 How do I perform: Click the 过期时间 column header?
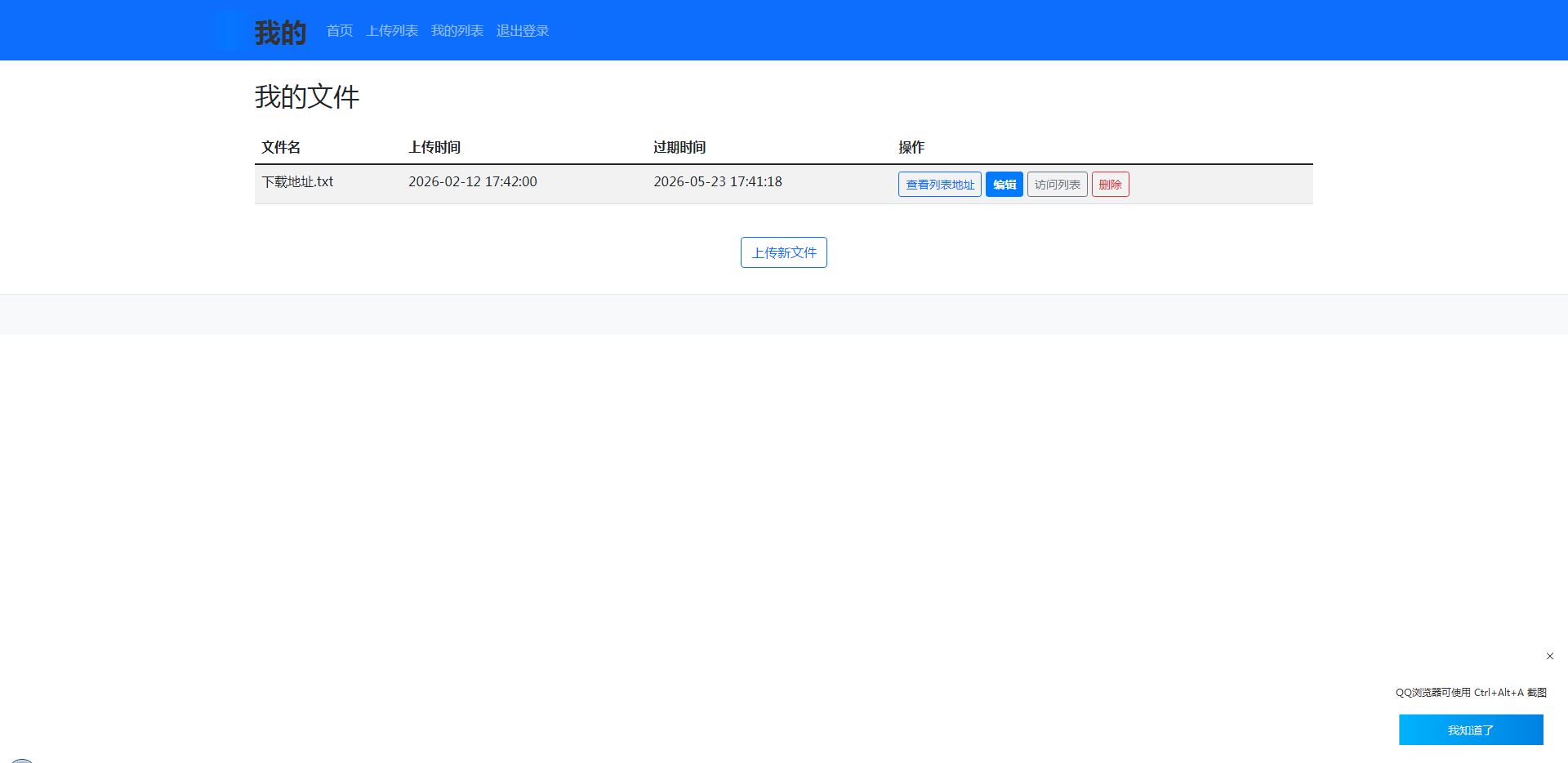click(x=679, y=147)
